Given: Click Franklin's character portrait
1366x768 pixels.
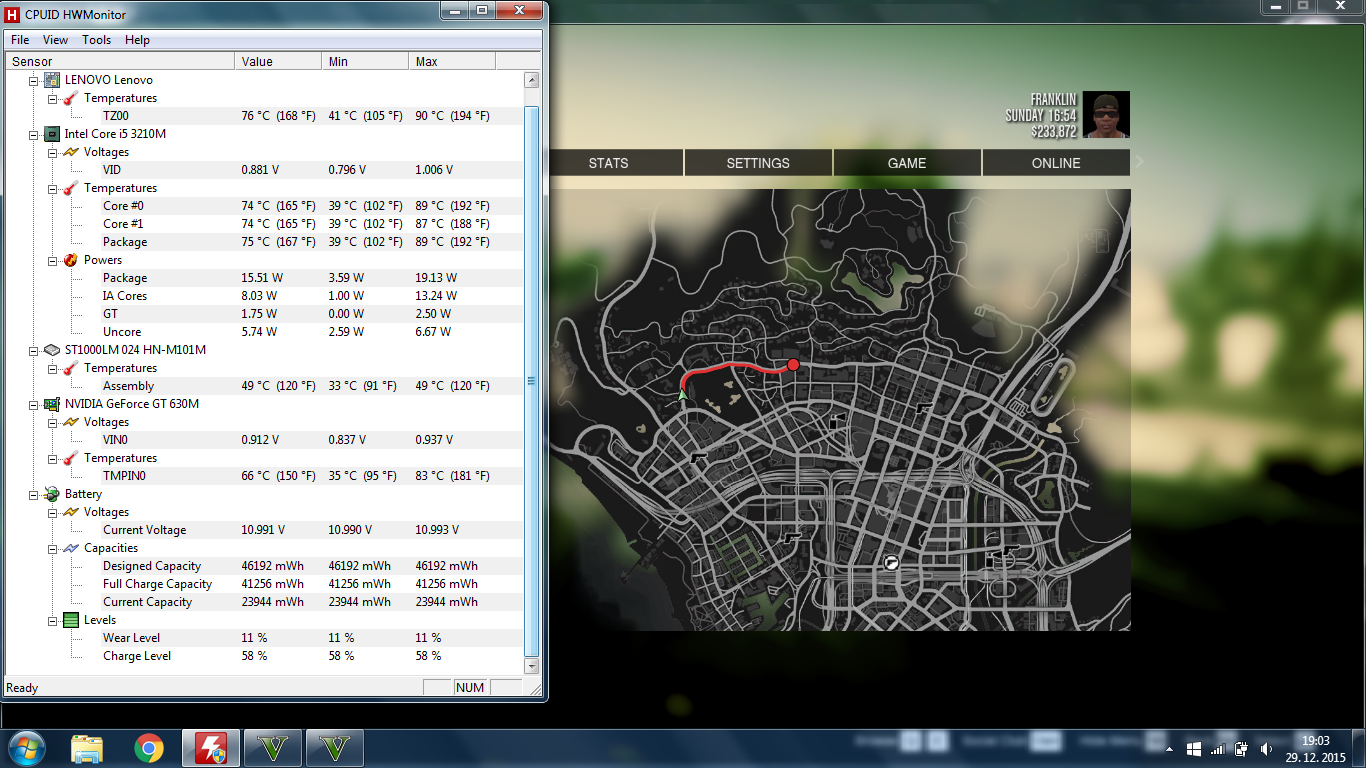Looking at the screenshot, I should 1106,115.
